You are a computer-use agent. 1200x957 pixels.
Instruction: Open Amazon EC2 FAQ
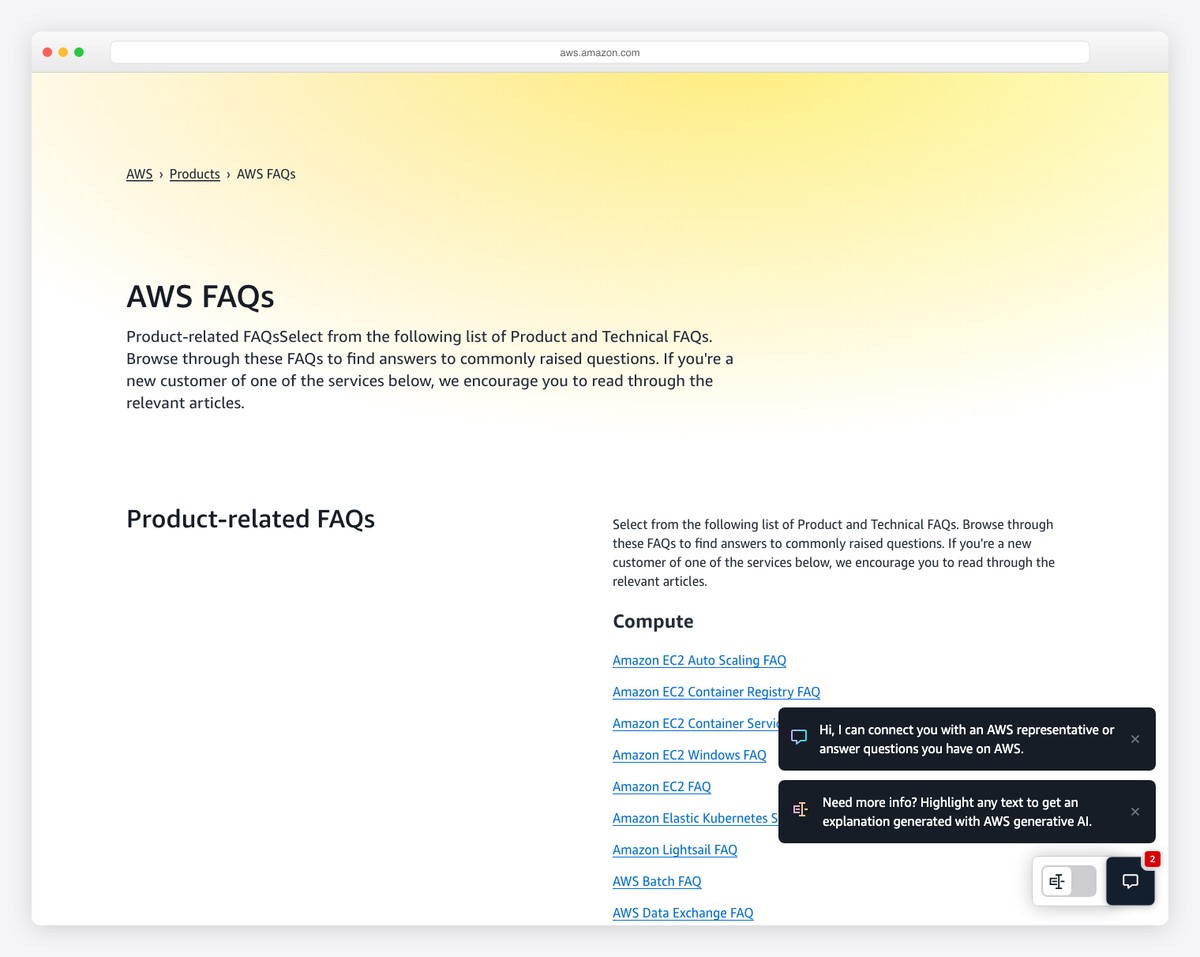point(661,786)
